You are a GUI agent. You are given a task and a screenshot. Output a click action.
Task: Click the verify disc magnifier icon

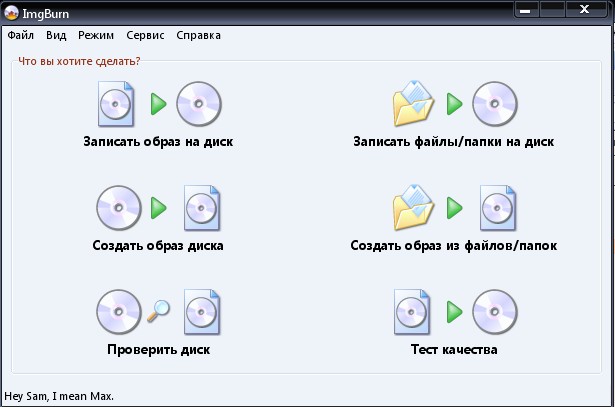coord(158,312)
